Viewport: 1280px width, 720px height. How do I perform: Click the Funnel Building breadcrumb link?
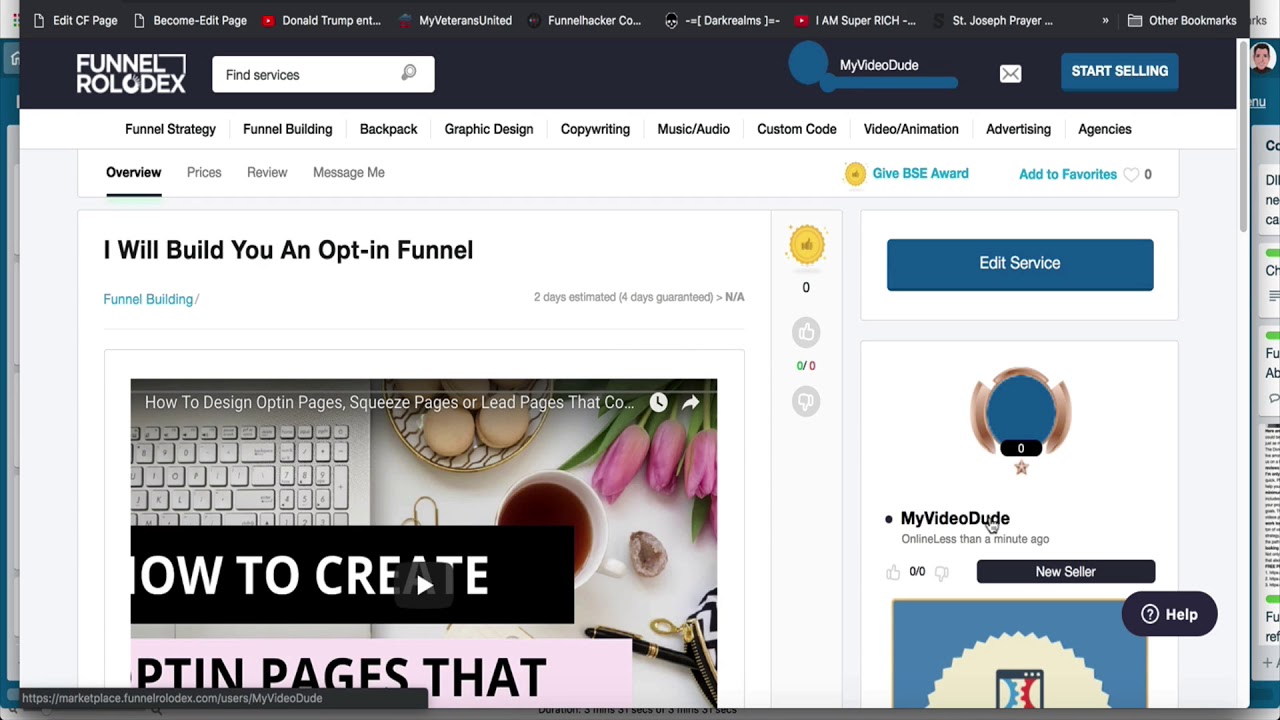pyautogui.click(x=148, y=299)
